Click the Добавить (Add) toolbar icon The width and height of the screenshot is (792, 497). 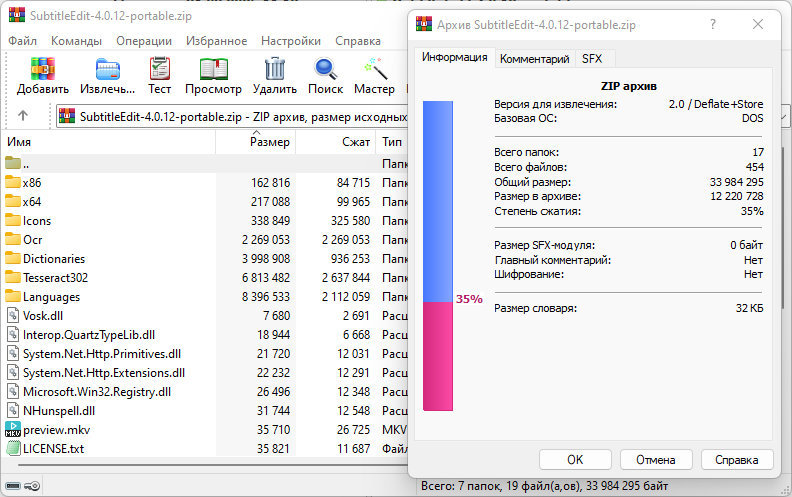point(42,68)
